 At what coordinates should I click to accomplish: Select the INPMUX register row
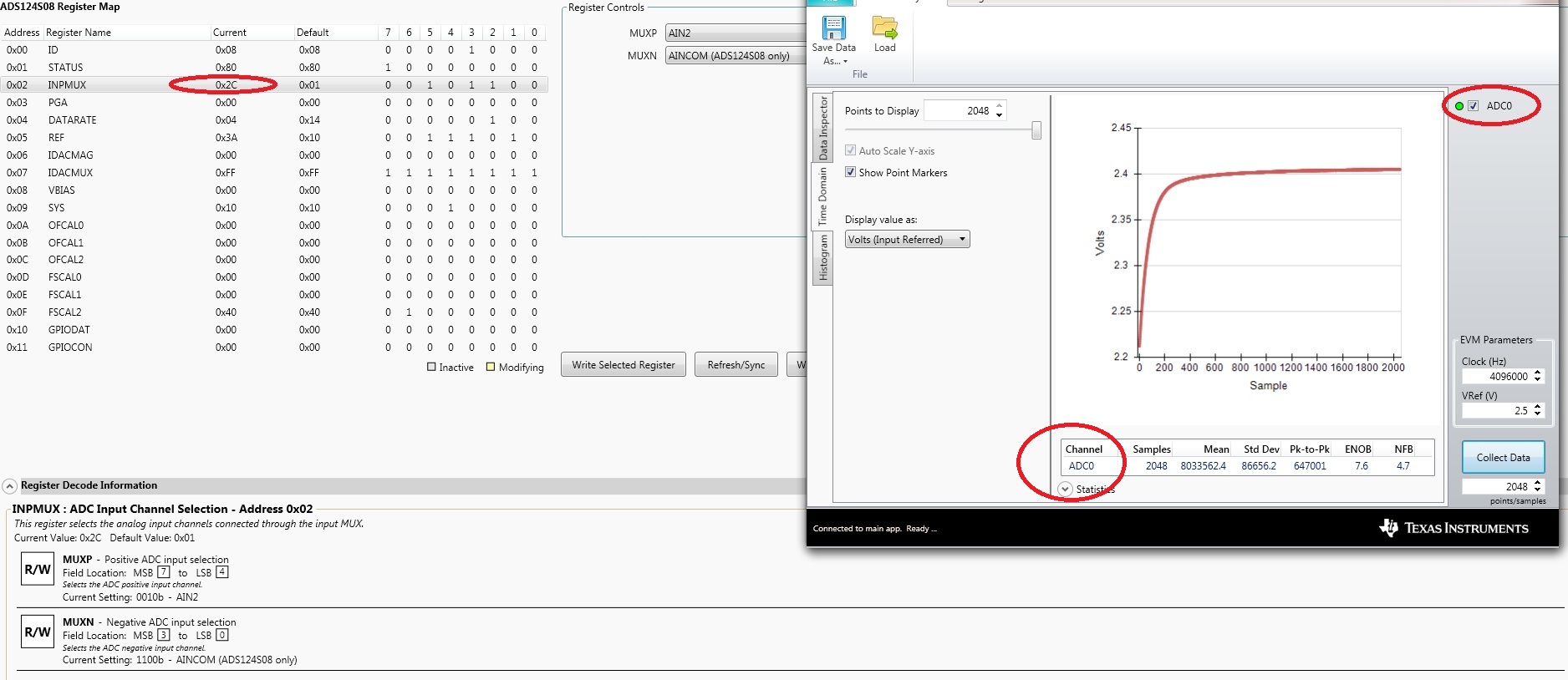274,85
